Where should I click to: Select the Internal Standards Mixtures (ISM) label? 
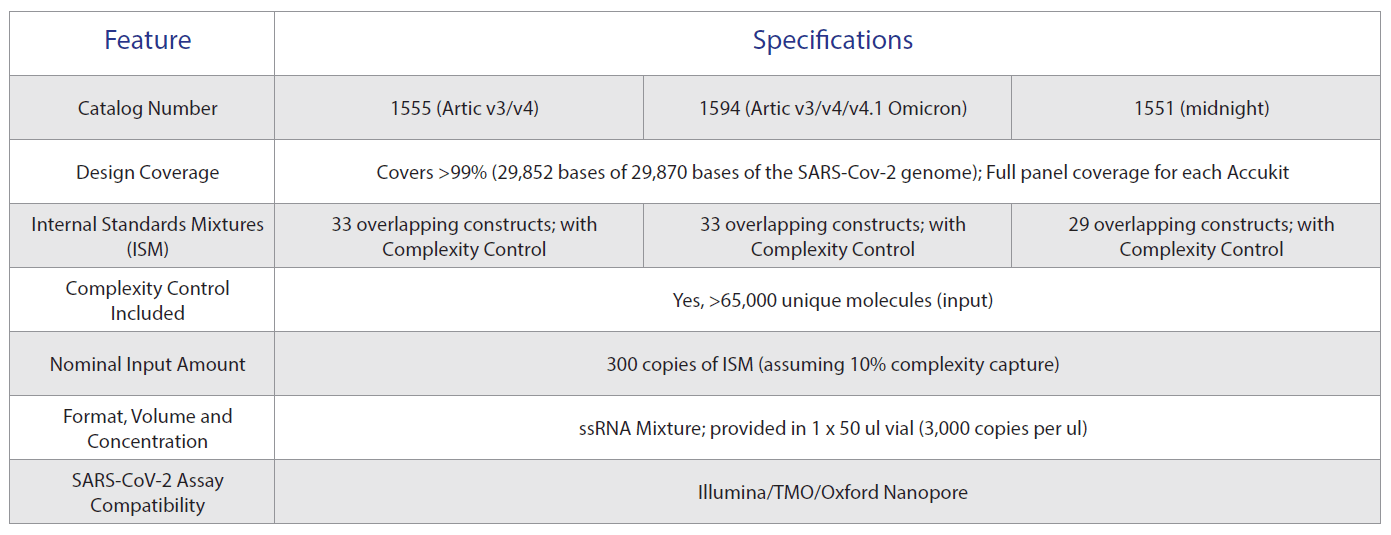coord(148,236)
